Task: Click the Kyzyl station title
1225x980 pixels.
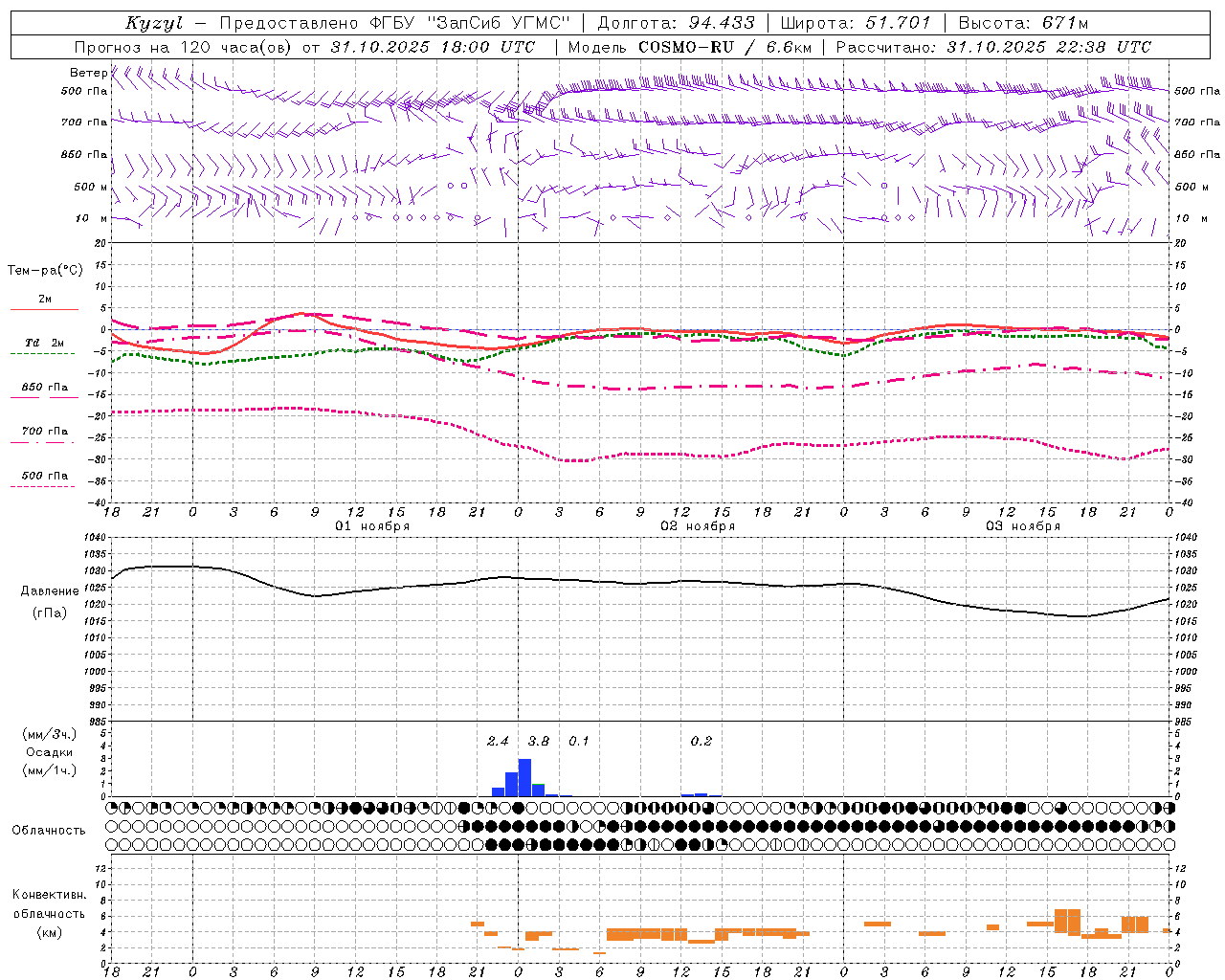Action: tap(154, 23)
